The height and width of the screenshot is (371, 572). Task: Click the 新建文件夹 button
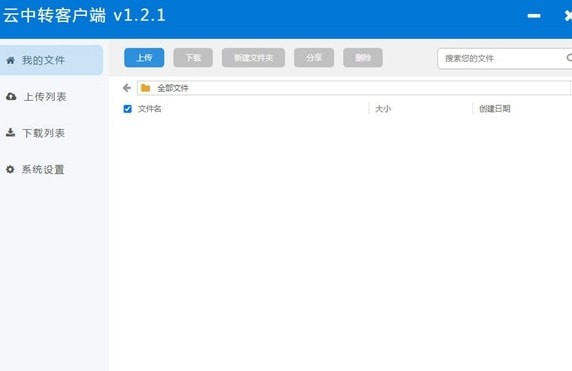coord(254,58)
